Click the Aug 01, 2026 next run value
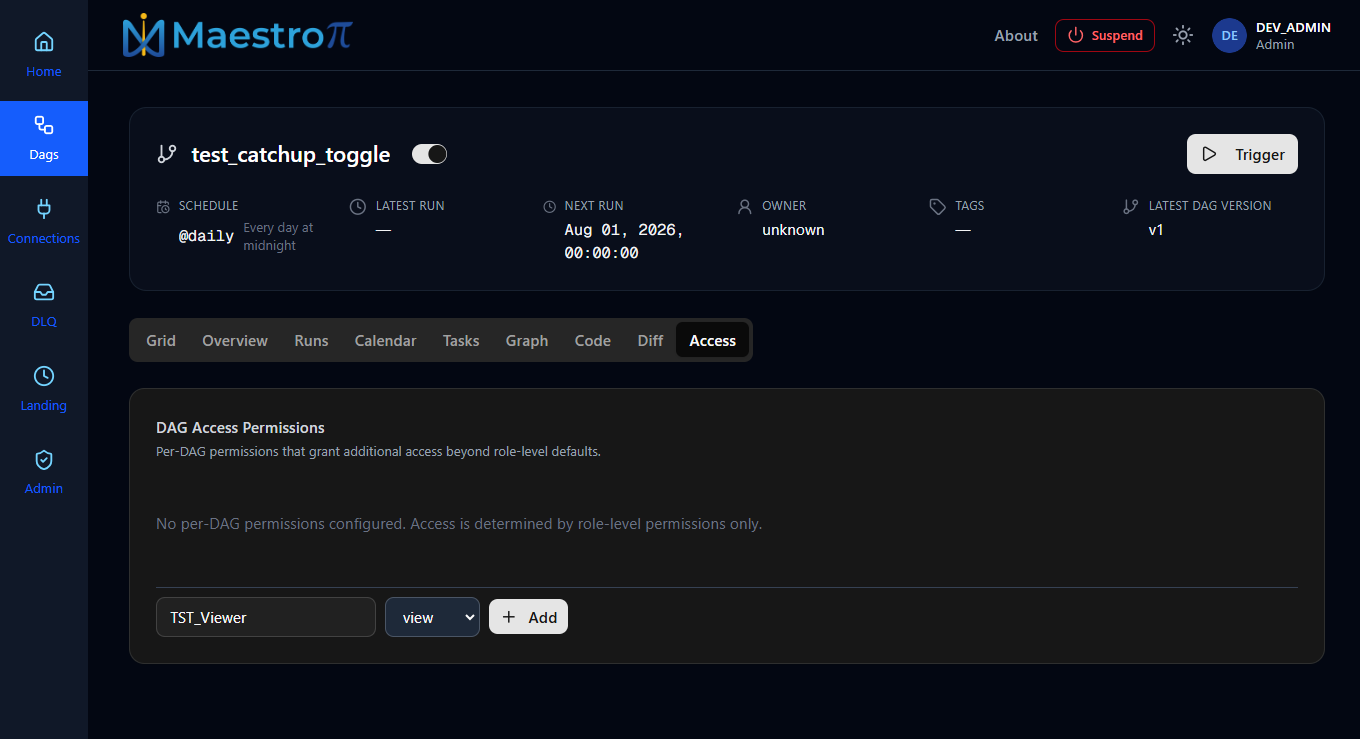 pyautogui.click(x=624, y=241)
